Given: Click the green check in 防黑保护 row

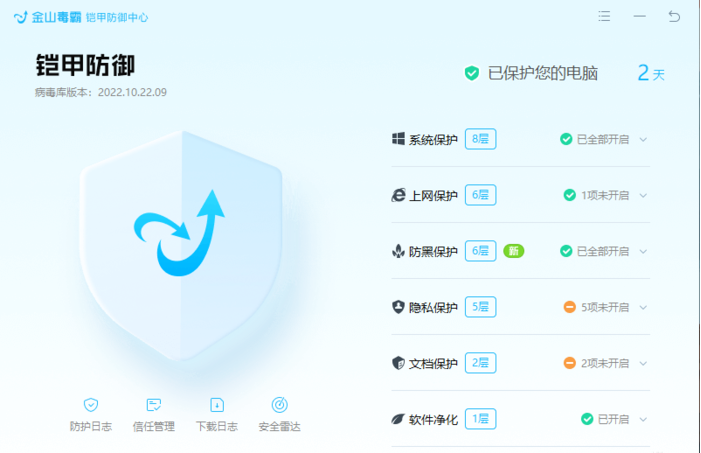Looking at the screenshot, I should (x=566, y=251).
